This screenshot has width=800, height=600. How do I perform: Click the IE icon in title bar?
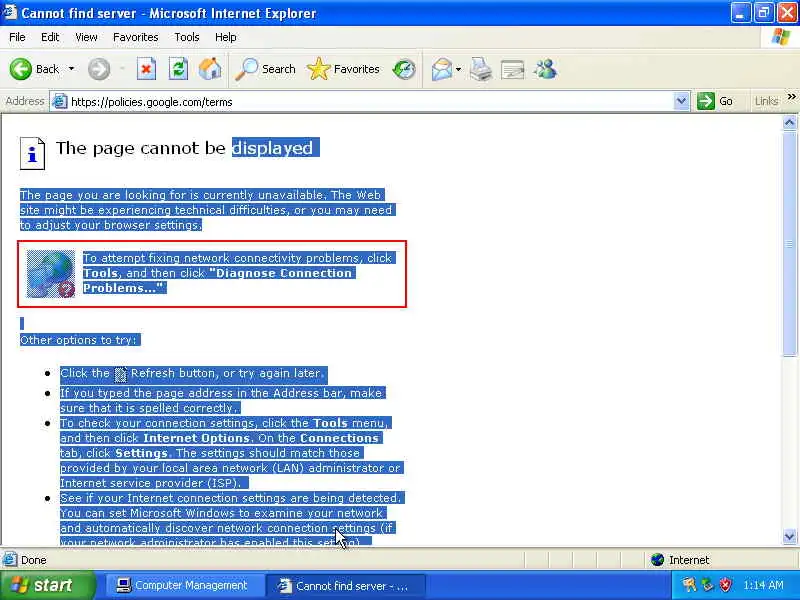pyautogui.click(x=10, y=12)
